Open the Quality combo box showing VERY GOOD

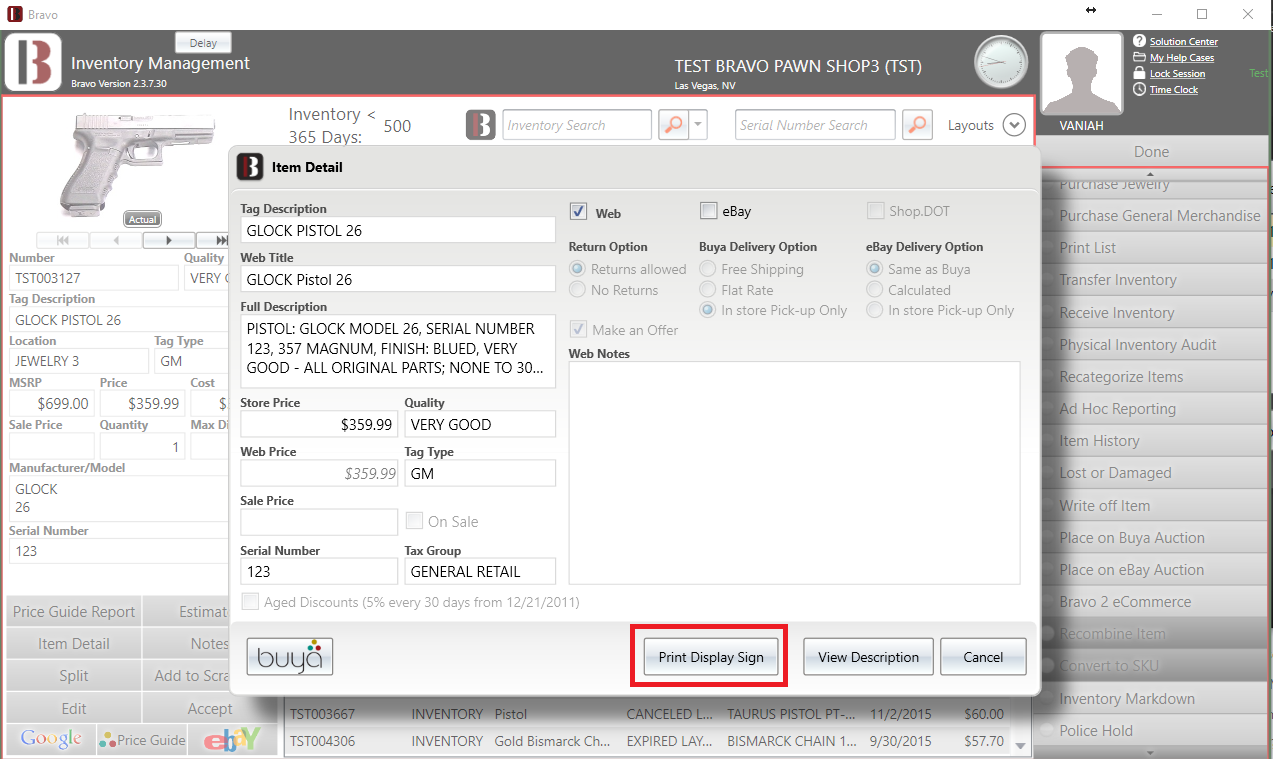point(480,424)
